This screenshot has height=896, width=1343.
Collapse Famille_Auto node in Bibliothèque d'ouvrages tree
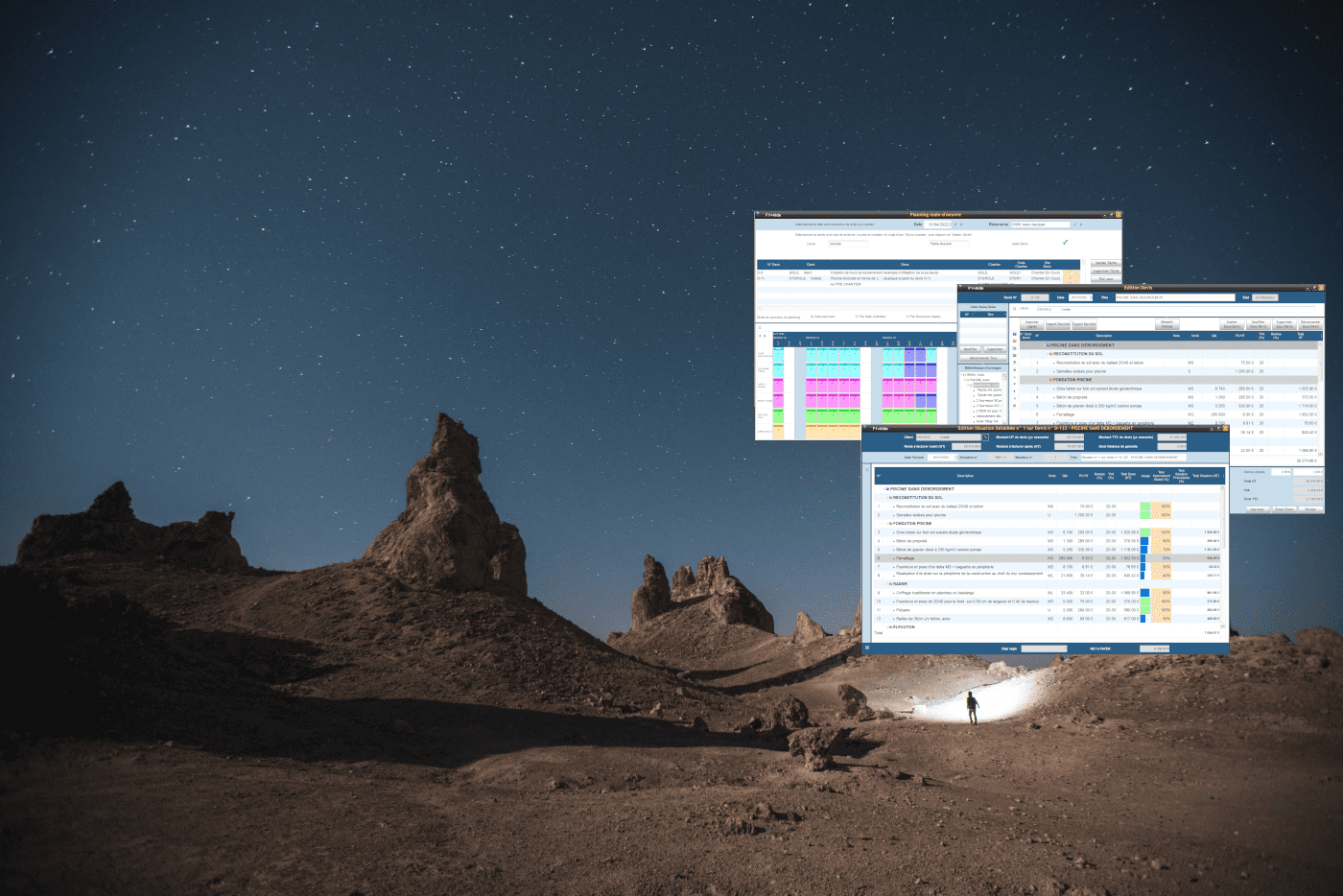tap(964, 380)
